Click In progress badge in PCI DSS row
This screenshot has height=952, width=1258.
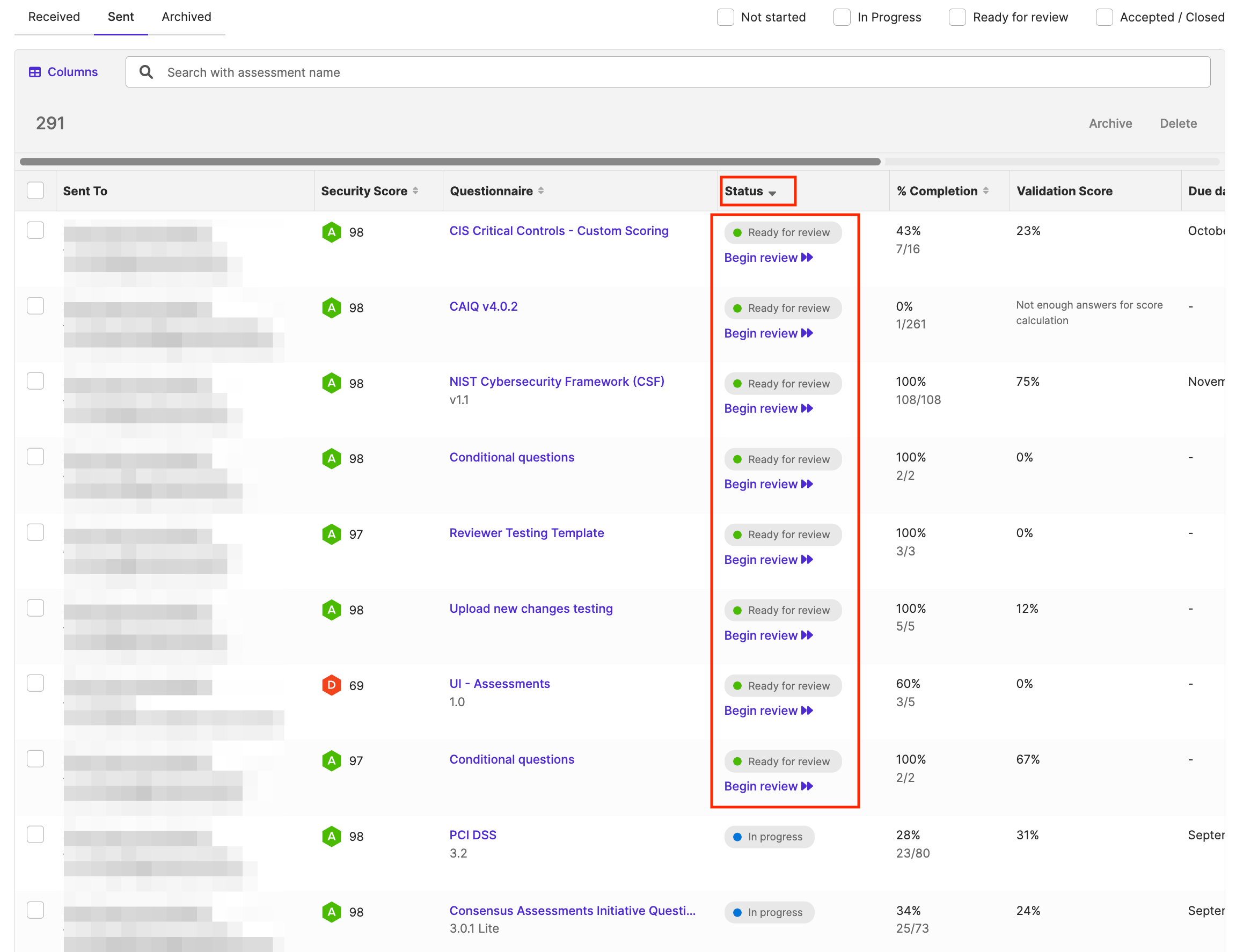769,837
